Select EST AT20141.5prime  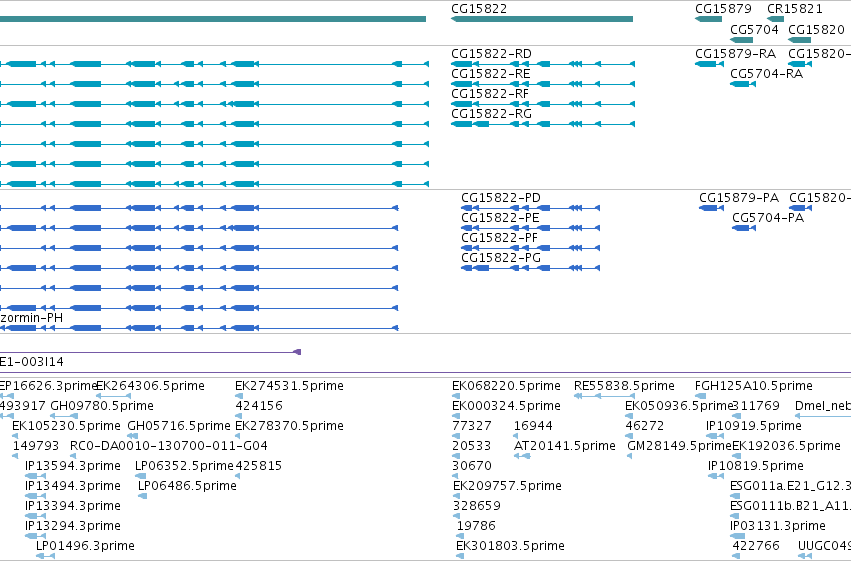(564, 446)
